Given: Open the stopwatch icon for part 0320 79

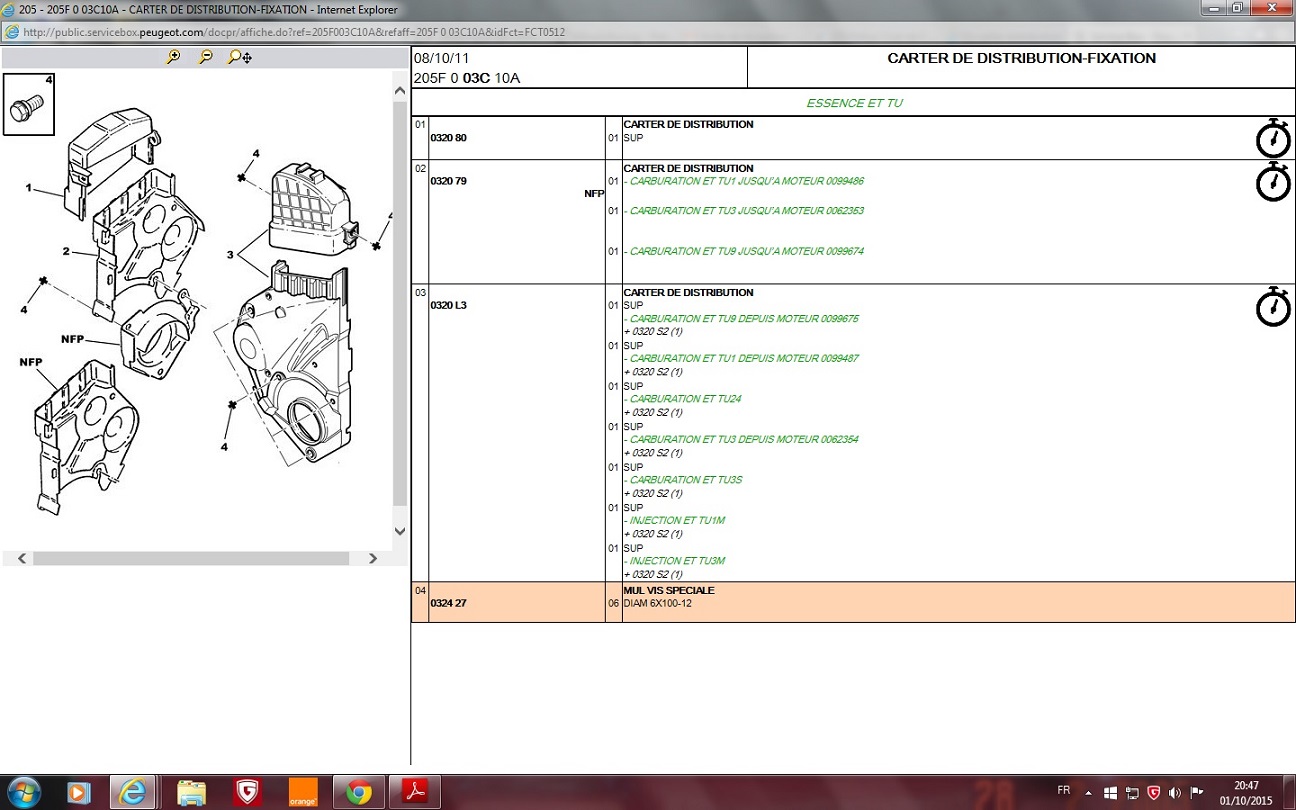Looking at the screenshot, I should pyautogui.click(x=1273, y=182).
